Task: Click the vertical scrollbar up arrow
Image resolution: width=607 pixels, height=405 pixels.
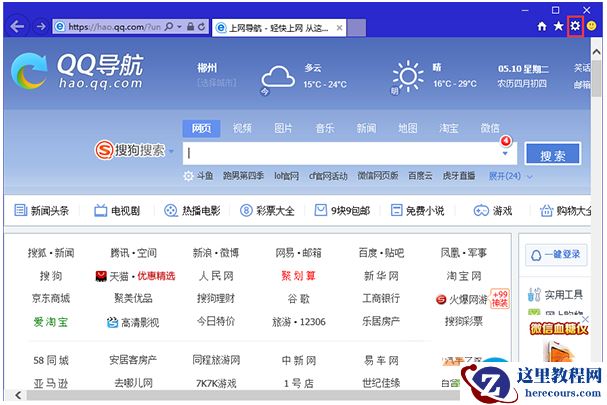Action: click(596, 52)
